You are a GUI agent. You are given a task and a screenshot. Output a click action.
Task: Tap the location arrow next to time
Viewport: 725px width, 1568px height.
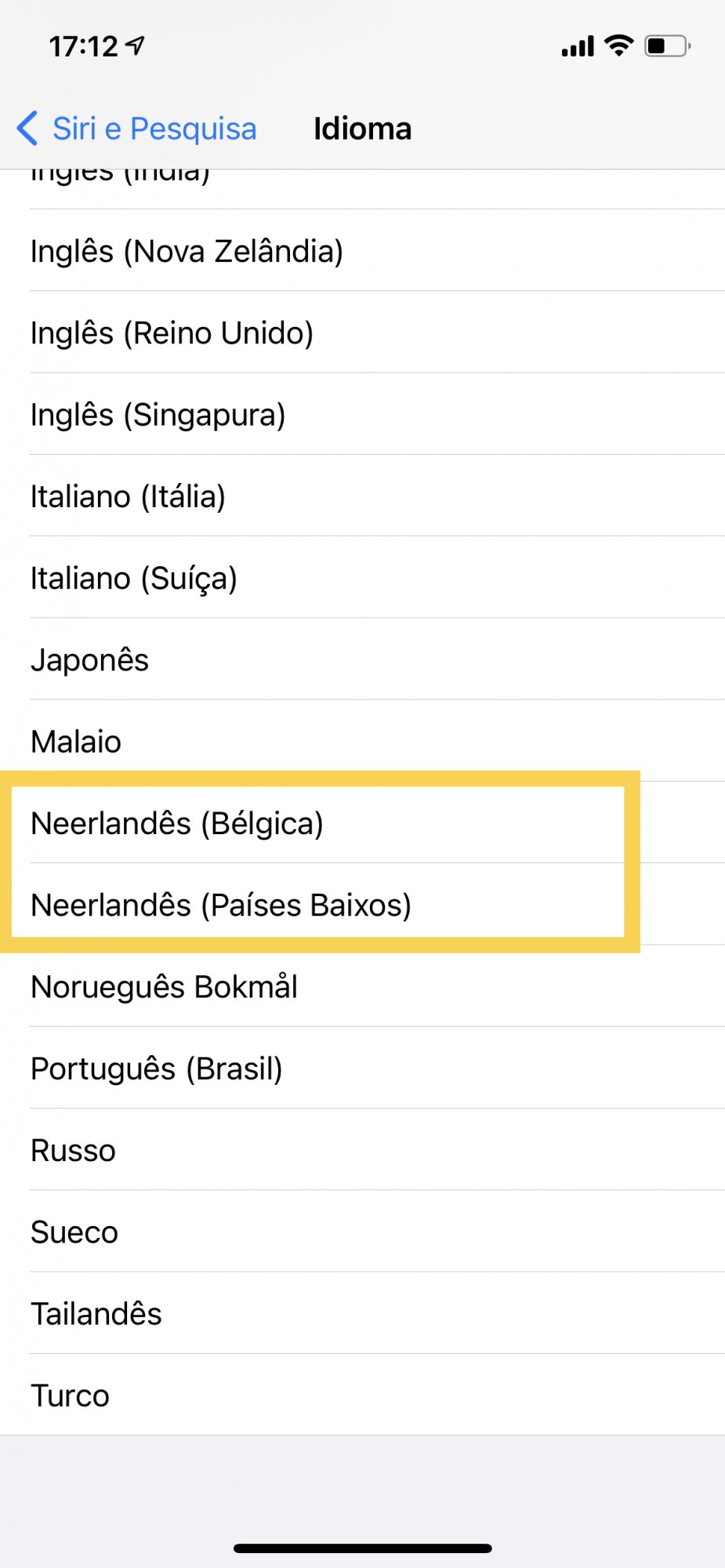pos(136,46)
